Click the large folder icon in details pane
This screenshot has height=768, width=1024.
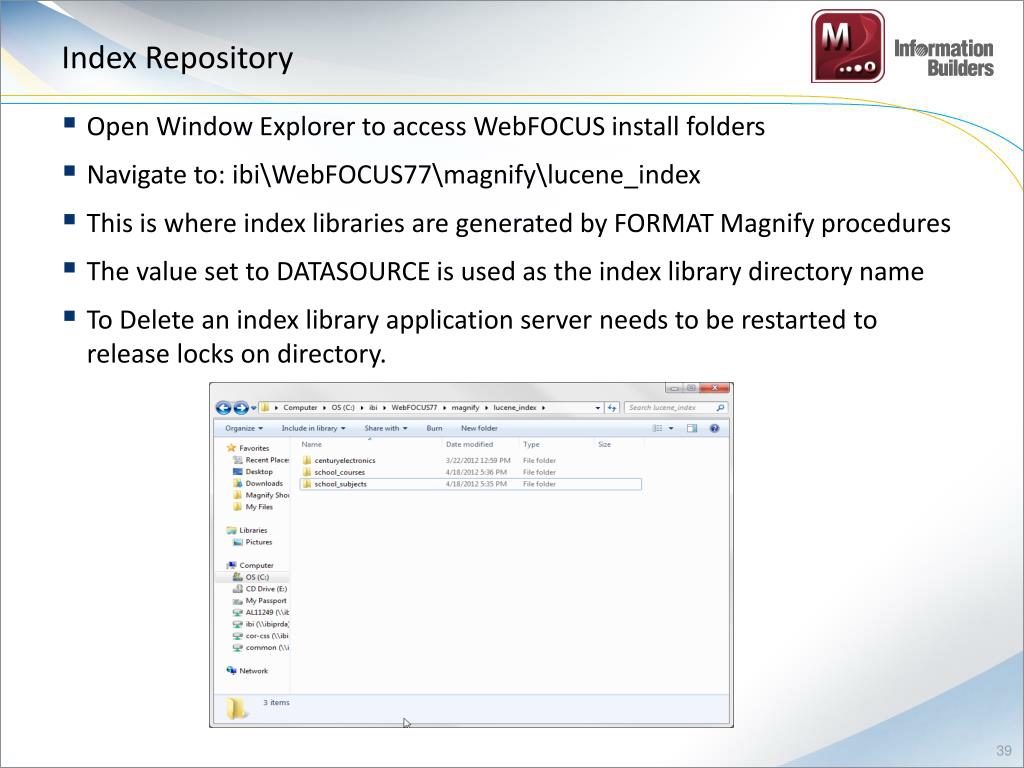[236, 708]
